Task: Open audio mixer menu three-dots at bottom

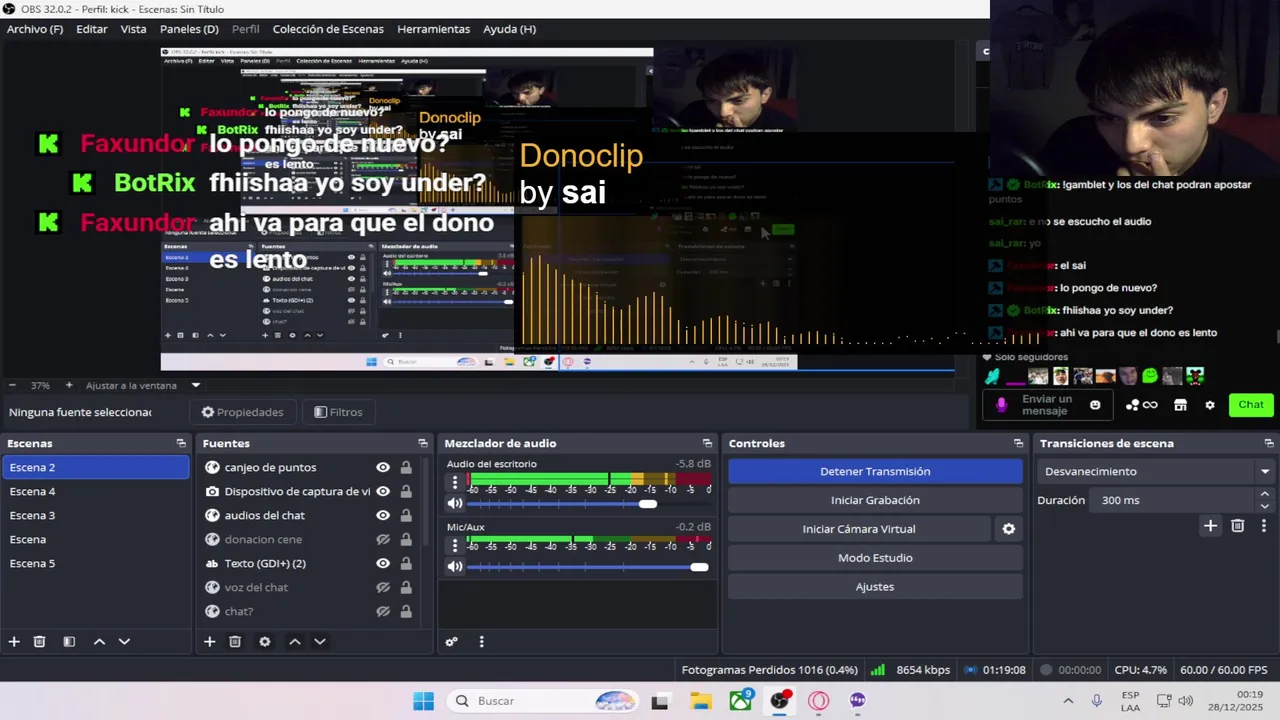Action: pos(481,642)
